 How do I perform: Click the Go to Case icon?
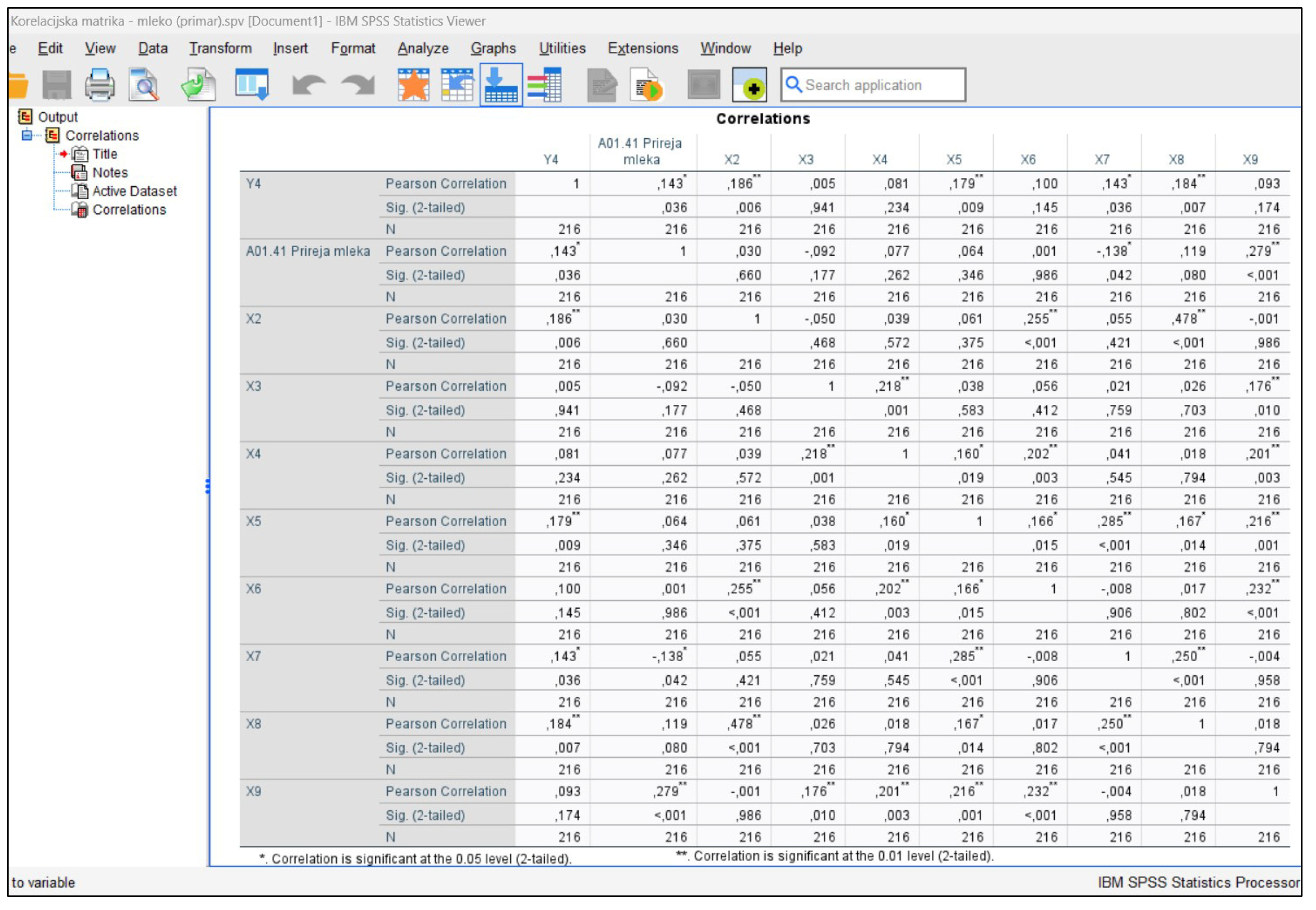(x=457, y=85)
